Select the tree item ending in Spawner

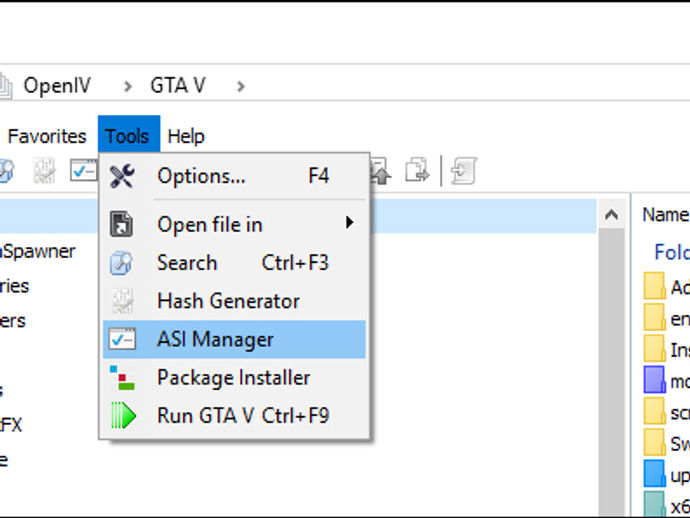[37, 251]
